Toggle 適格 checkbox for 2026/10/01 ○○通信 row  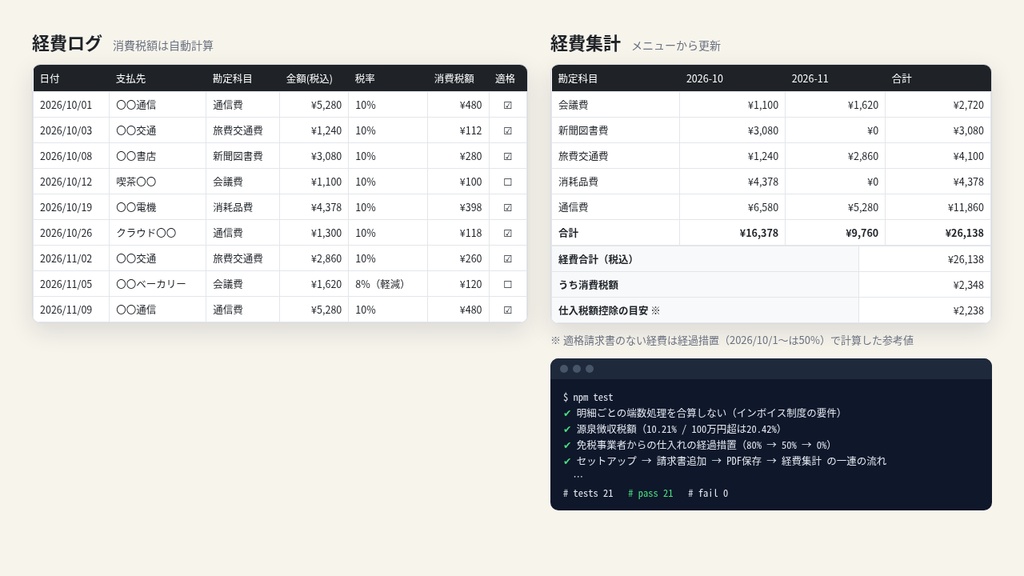(507, 105)
